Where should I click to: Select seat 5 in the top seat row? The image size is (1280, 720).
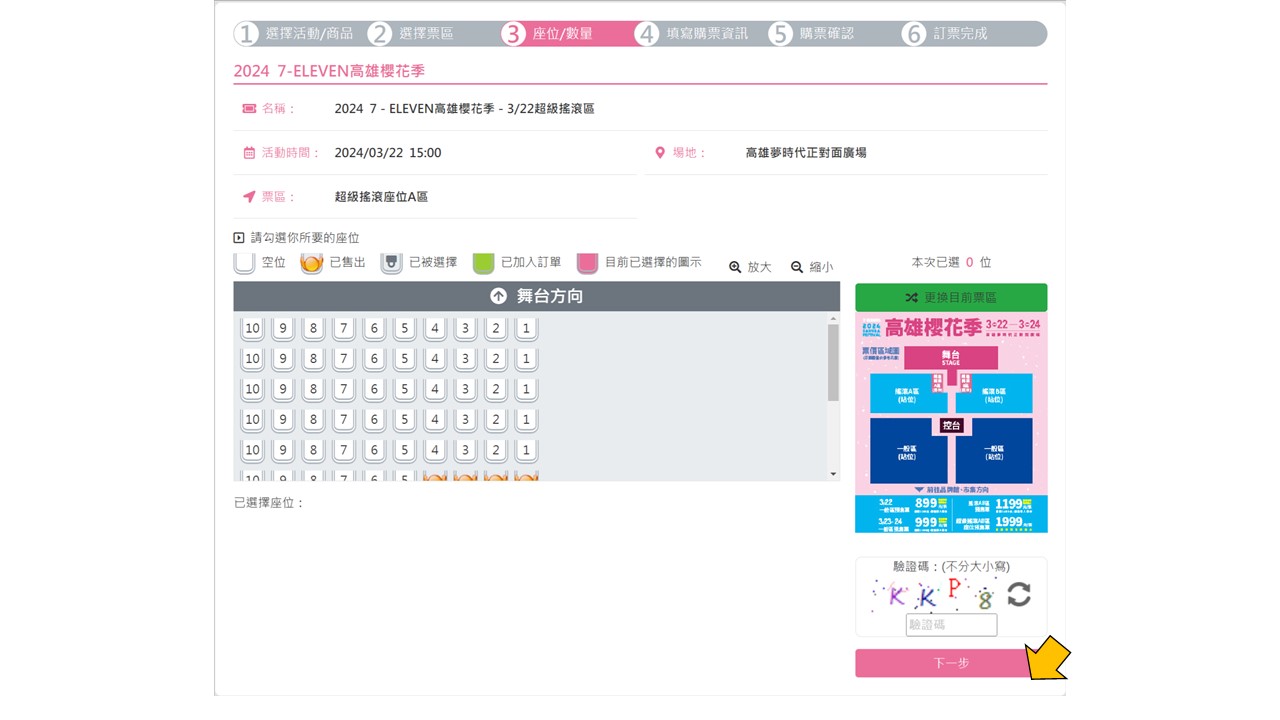pyautogui.click(x=404, y=328)
